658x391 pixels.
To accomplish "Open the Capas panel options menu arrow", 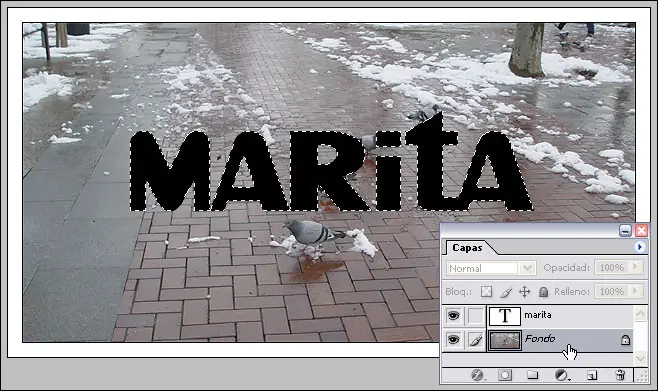I will coord(640,247).
